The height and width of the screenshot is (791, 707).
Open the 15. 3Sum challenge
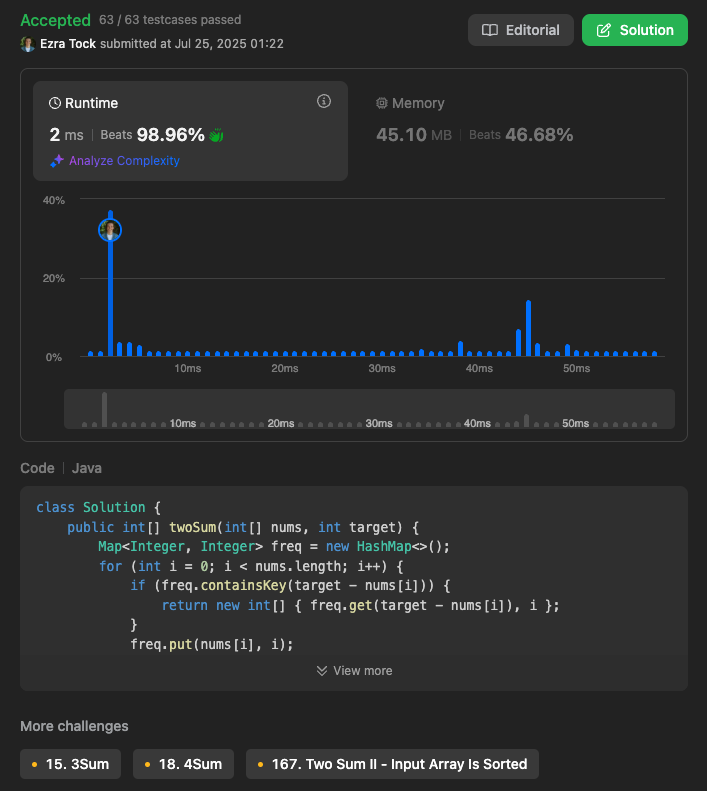click(x=71, y=764)
